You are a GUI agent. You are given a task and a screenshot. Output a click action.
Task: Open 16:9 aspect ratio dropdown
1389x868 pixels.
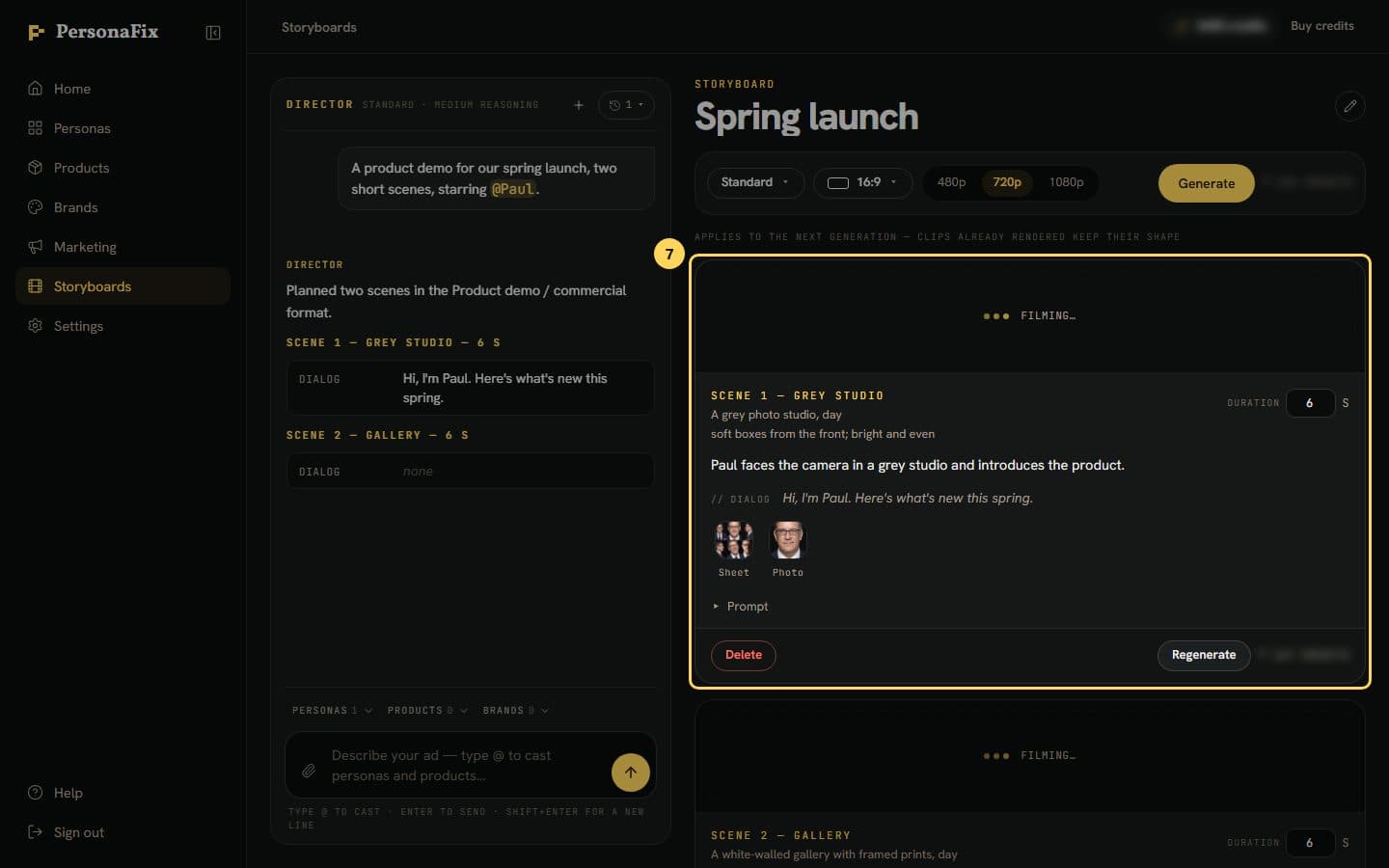tap(862, 182)
